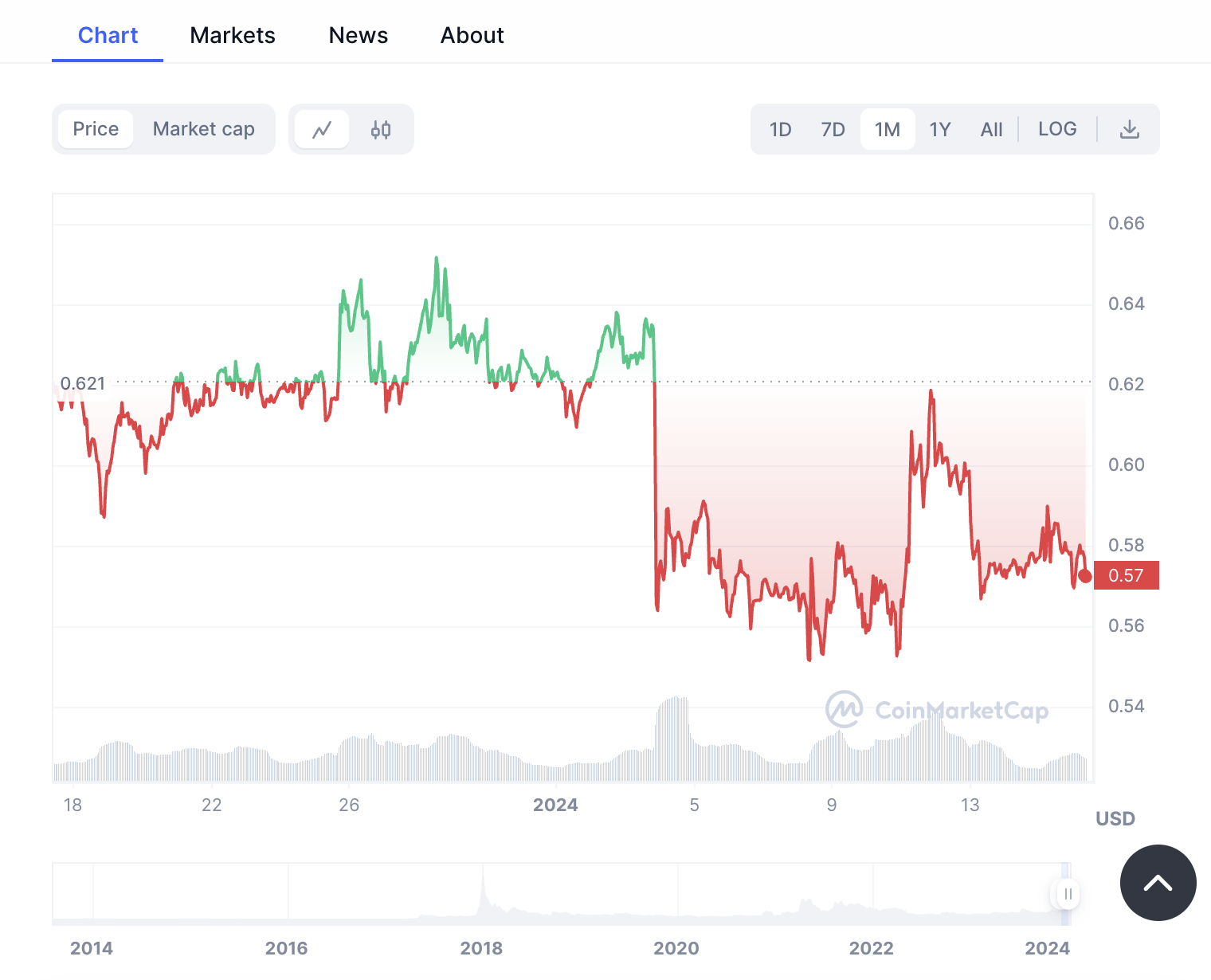Click date label 26 on axis
1211x980 pixels.
pyautogui.click(x=349, y=805)
